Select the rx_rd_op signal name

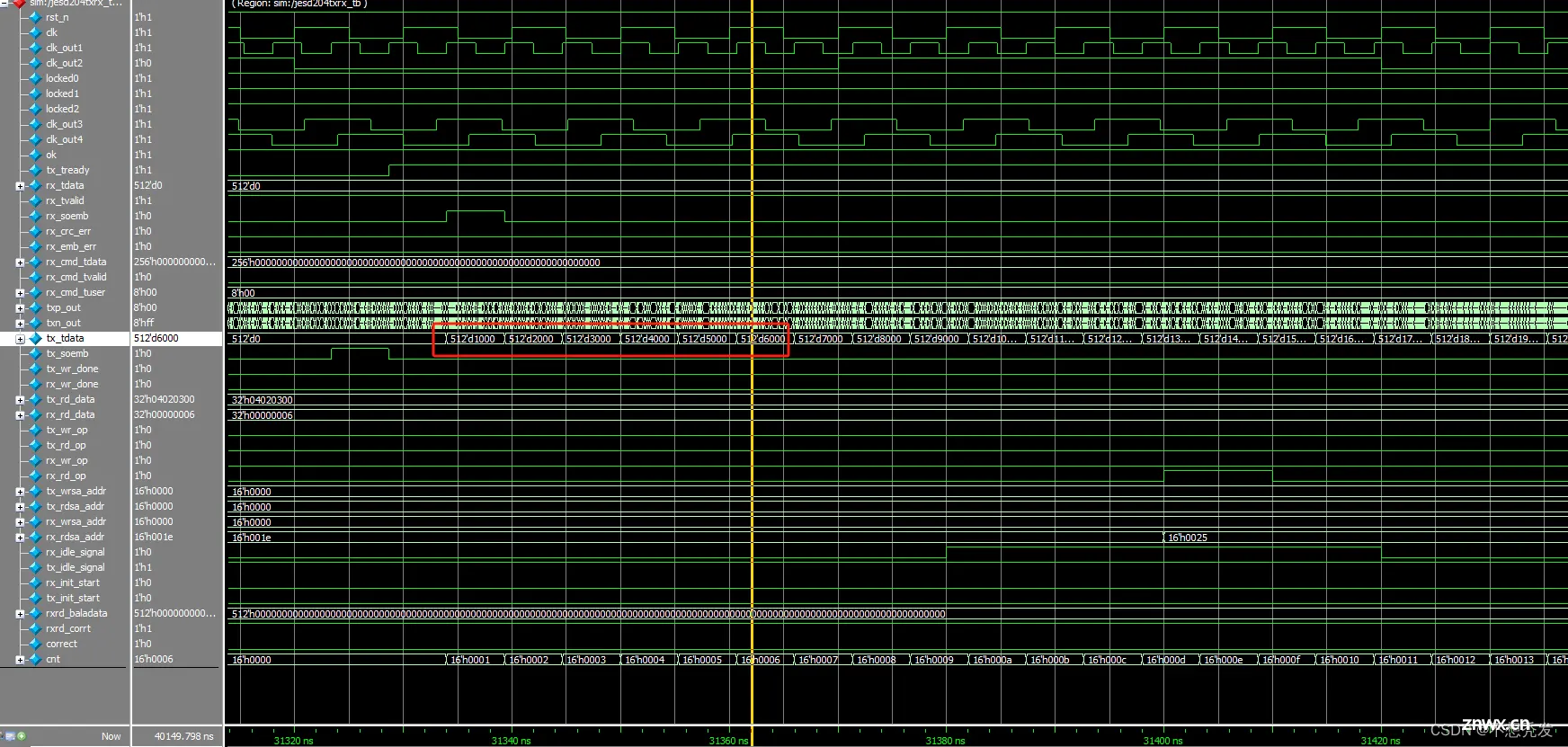[x=66, y=476]
